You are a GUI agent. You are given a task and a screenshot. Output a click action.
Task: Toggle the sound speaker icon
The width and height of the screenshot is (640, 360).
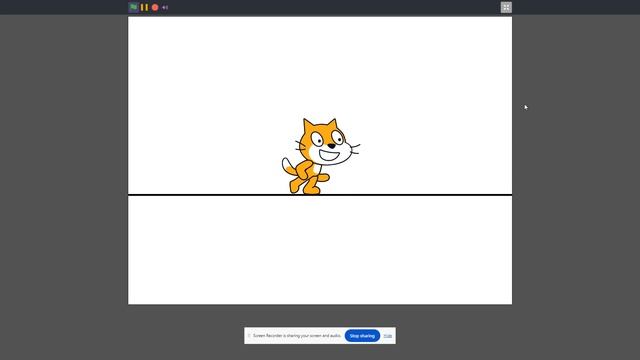tap(165, 7)
